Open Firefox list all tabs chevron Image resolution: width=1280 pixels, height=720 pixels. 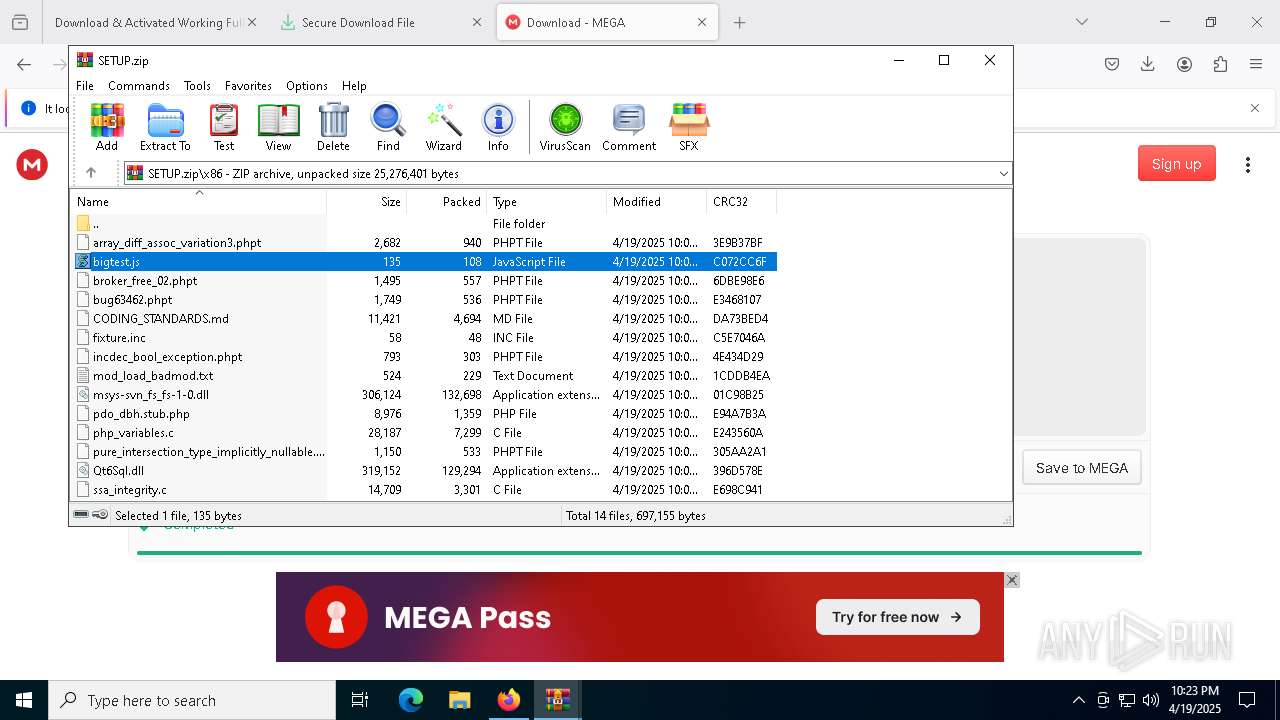[1081, 22]
